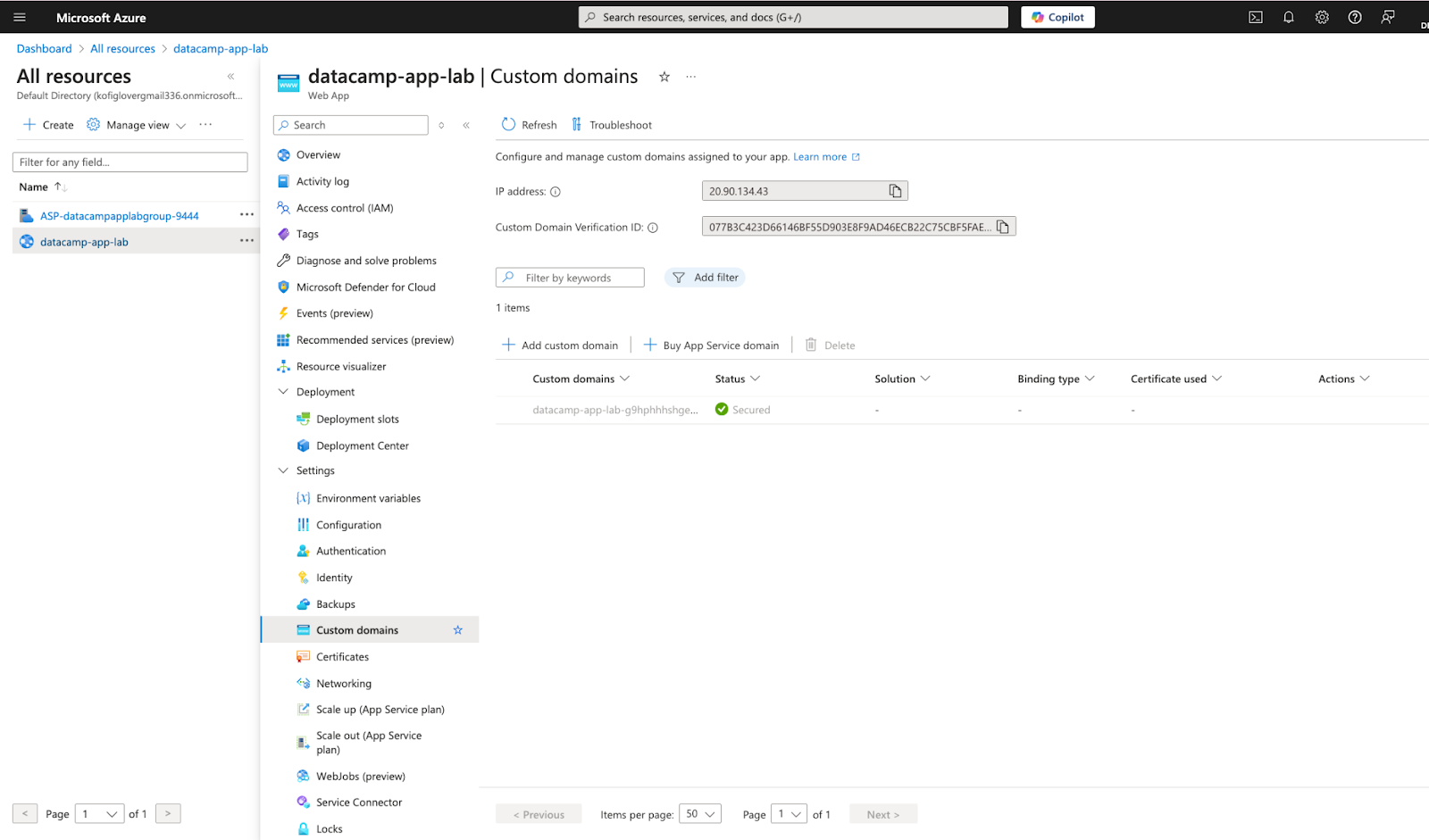Open Activity log menu item

click(322, 181)
